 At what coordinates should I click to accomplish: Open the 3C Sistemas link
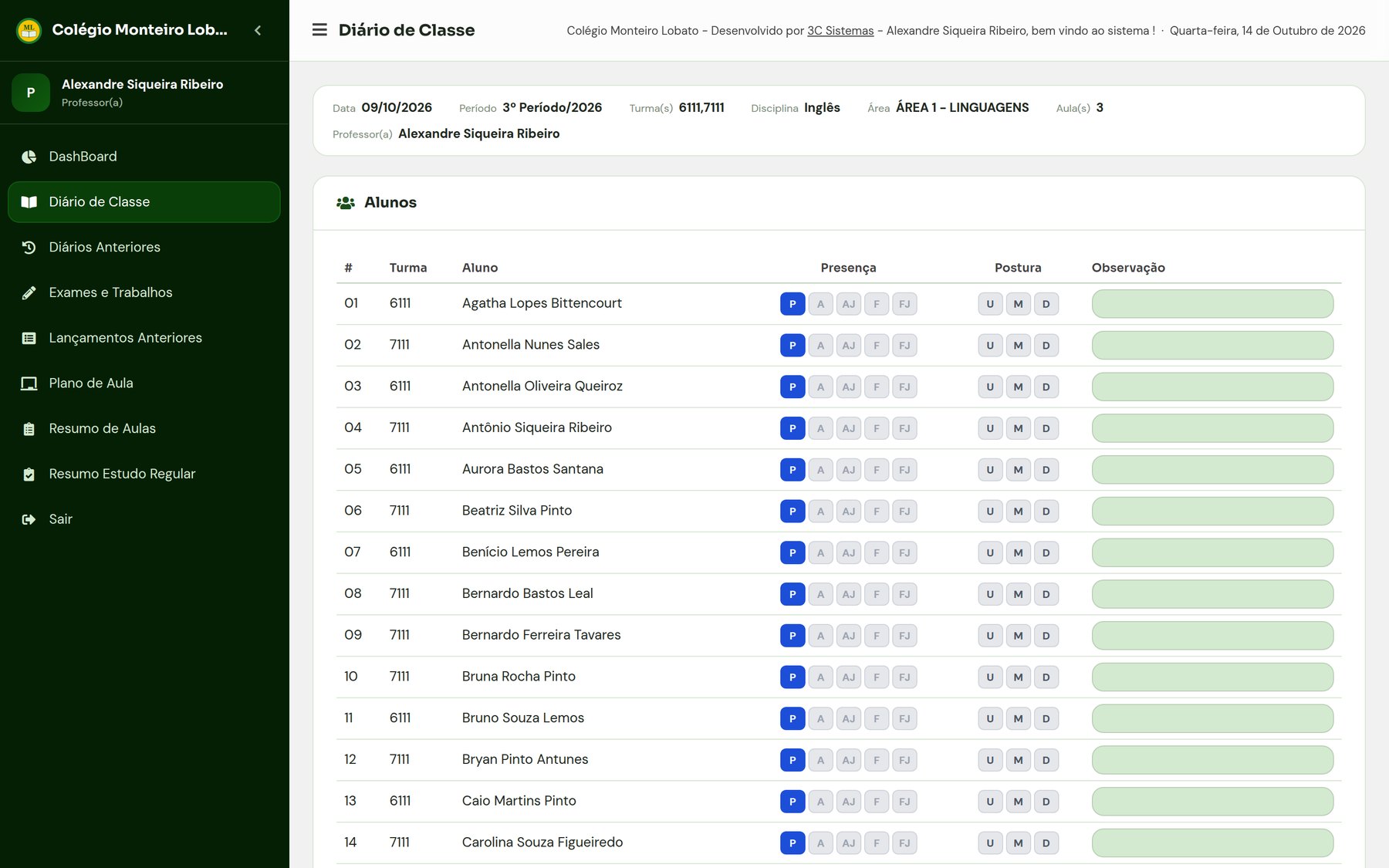click(840, 31)
